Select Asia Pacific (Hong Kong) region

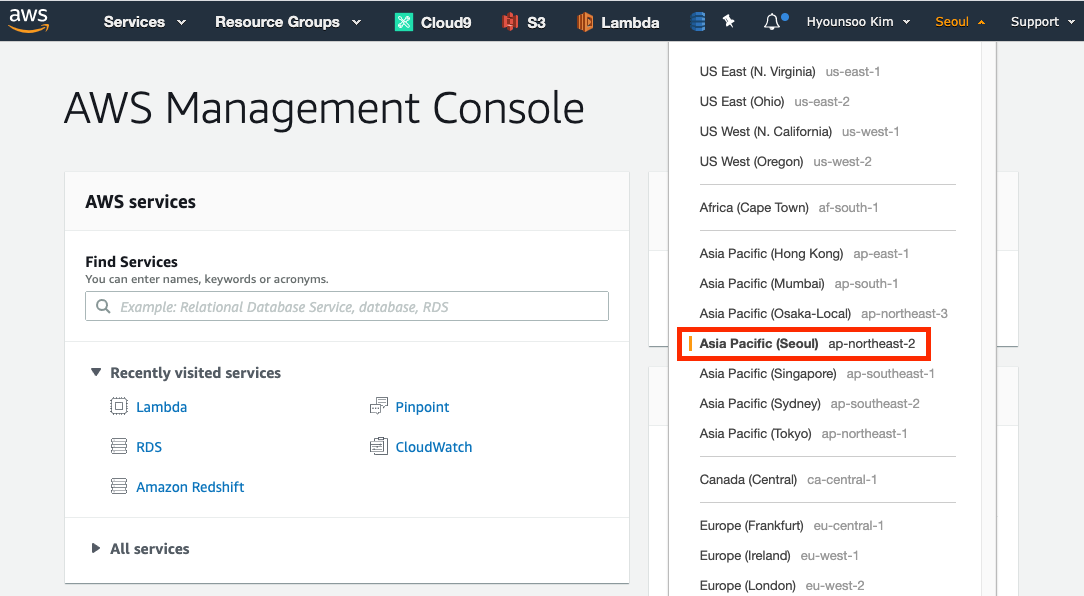(x=804, y=254)
